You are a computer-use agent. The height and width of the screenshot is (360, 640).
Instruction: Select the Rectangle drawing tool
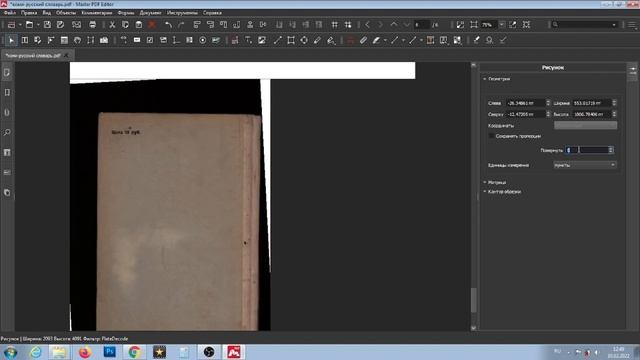click(291, 40)
